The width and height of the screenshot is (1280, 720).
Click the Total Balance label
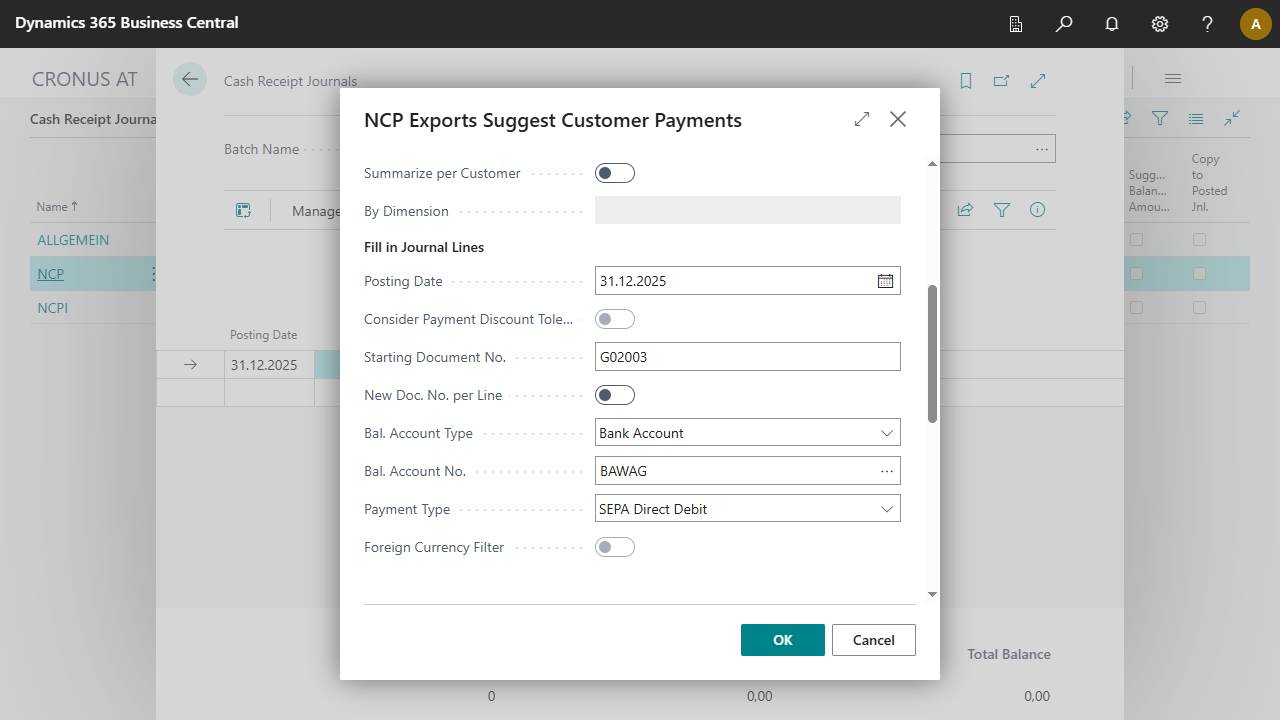[1009, 654]
